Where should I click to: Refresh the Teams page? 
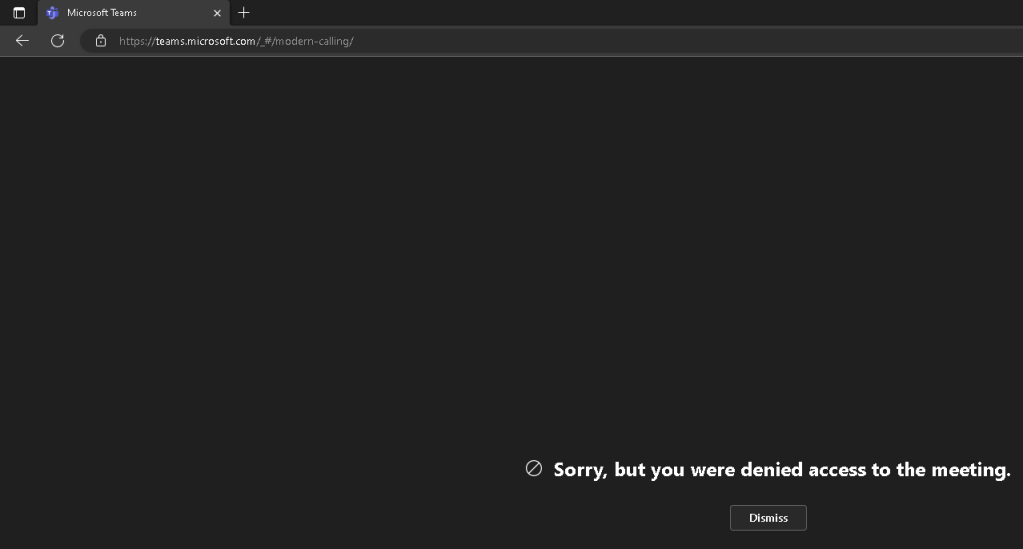click(x=57, y=41)
